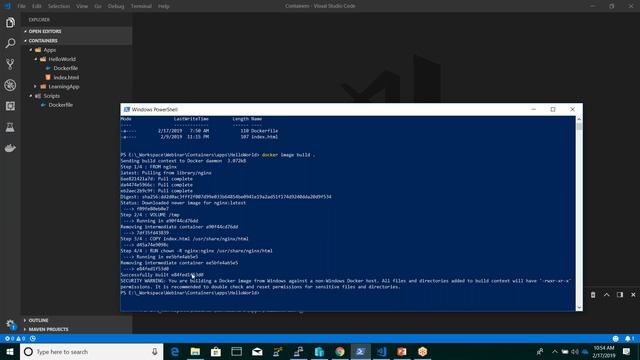Click the feedback smiley in status bar
This screenshot has height=360, width=640.
616,338
